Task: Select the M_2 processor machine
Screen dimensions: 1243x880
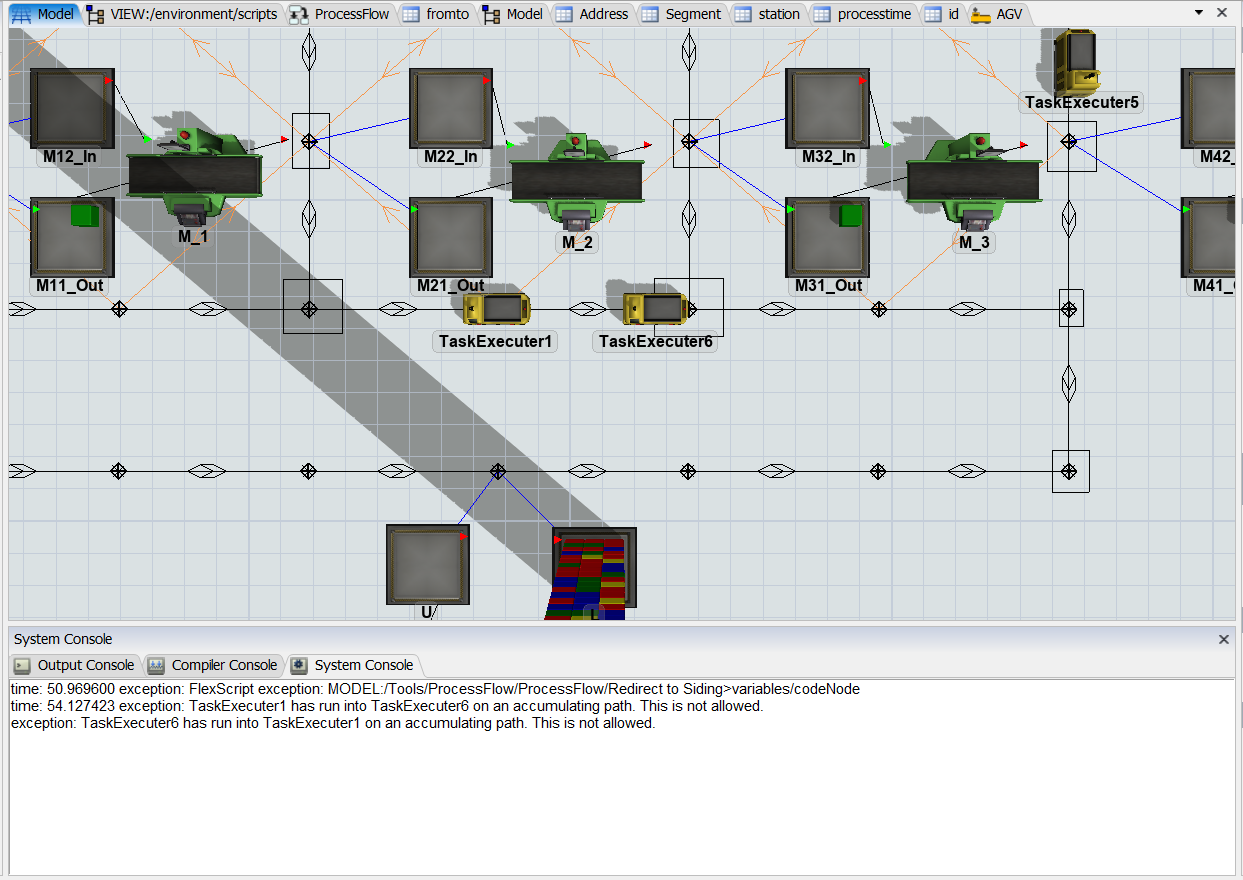Action: 577,181
